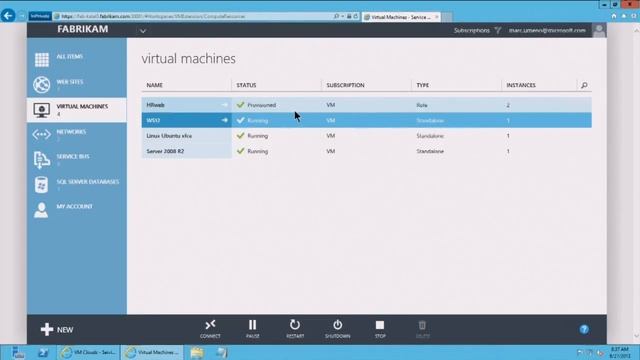
Task: Click the user avatar icon
Action: tap(599, 30)
